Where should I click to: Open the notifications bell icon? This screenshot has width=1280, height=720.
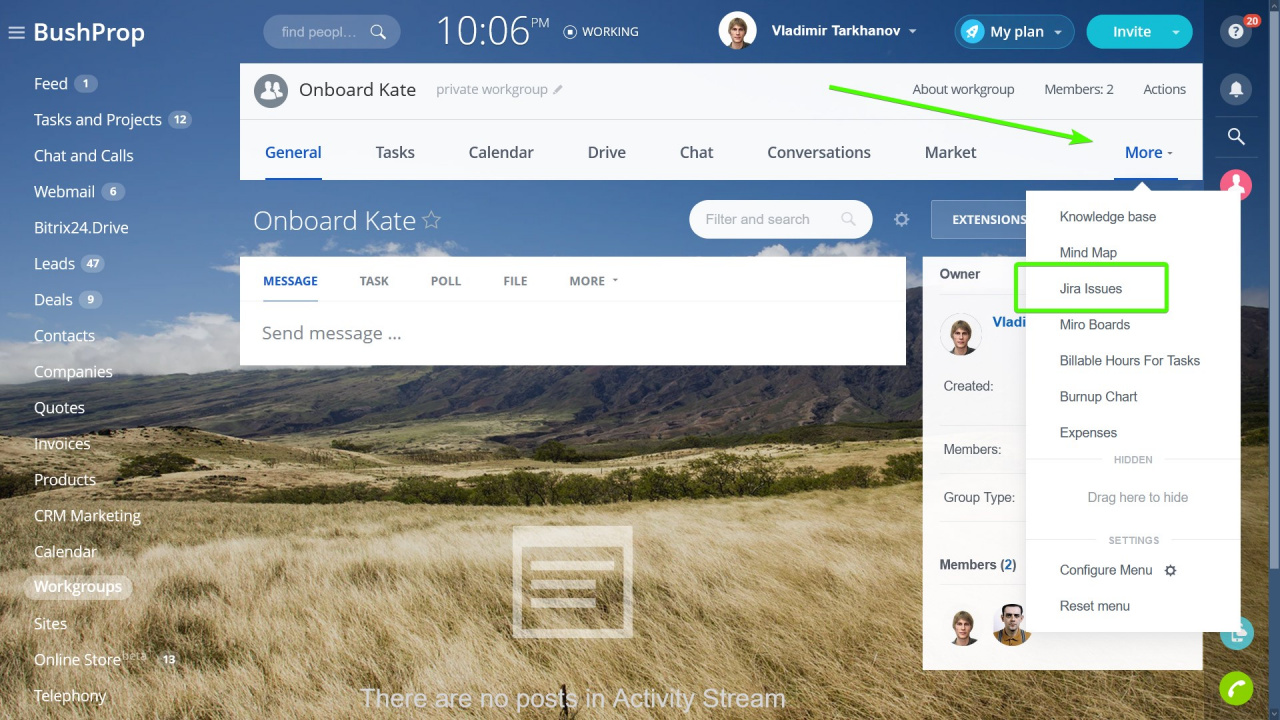coord(1236,89)
